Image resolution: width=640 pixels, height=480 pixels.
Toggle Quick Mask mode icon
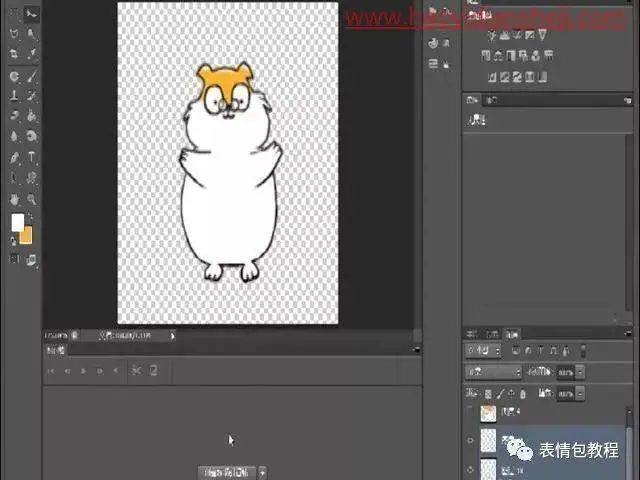pyautogui.click(x=14, y=259)
